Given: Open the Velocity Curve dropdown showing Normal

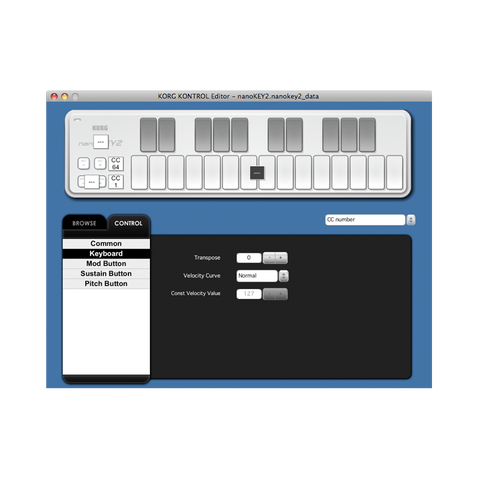Looking at the screenshot, I should (x=257, y=276).
